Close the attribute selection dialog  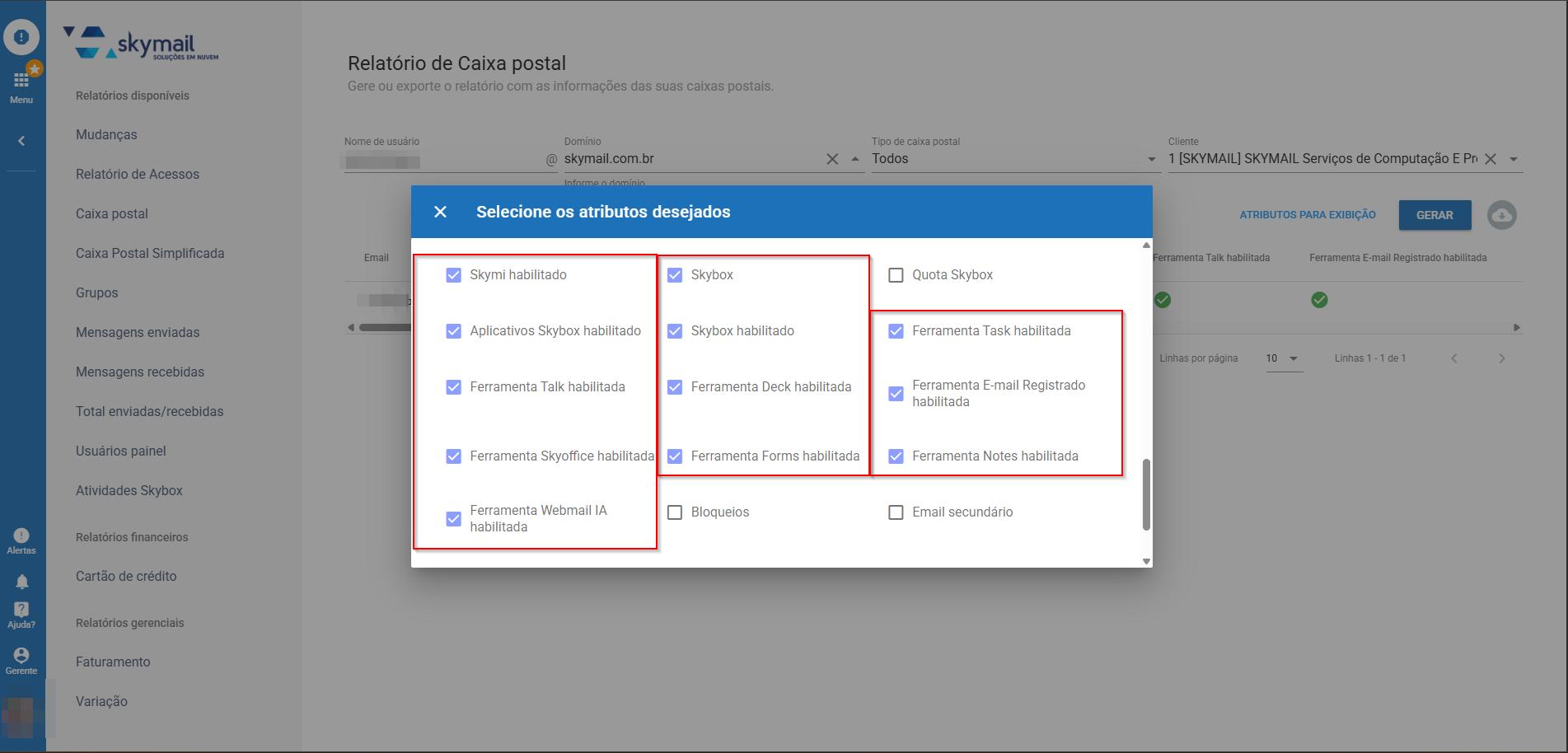pos(440,212)
